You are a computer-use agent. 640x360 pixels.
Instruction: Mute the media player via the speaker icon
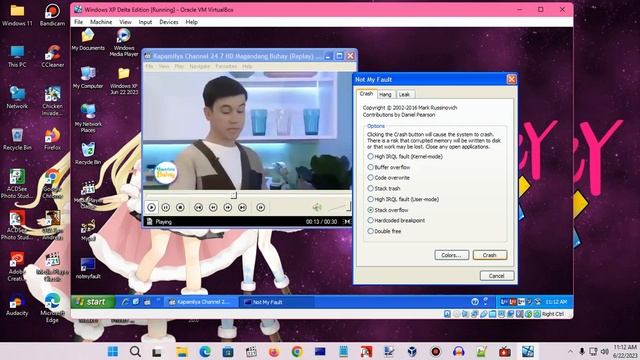click(317, 207)
